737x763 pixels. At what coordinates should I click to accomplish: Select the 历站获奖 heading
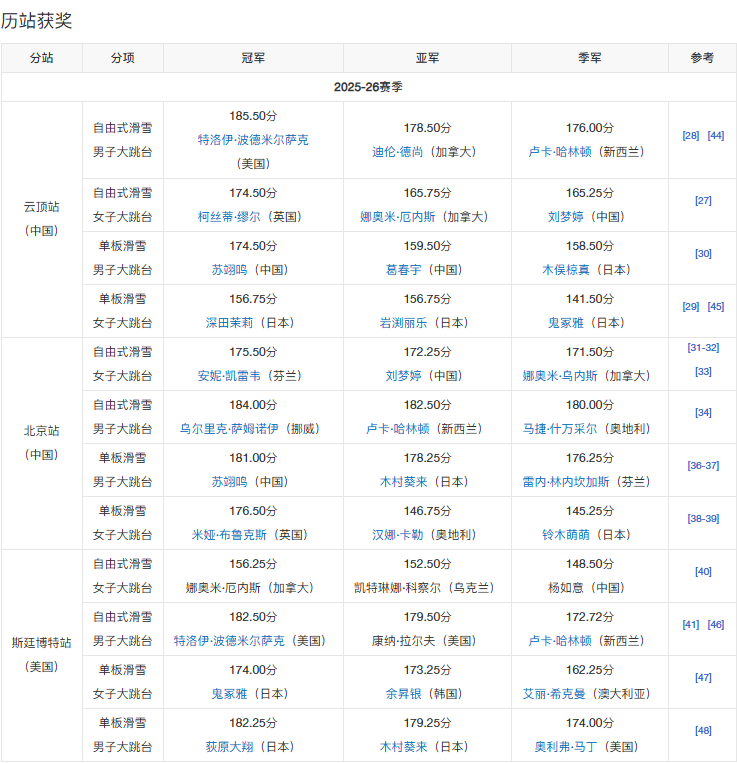(36, 21)
